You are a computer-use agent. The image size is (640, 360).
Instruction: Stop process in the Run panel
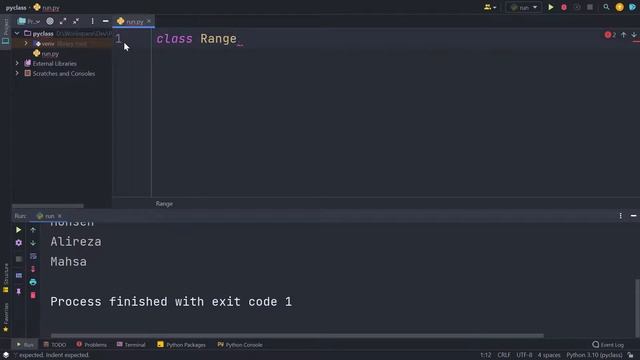[x=18, y=259]
